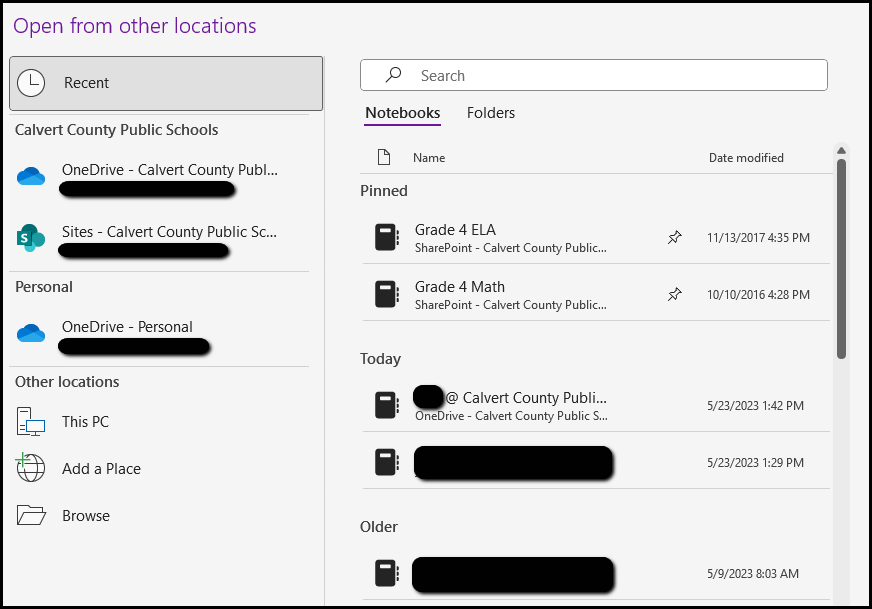Click the Other locations section heading

click(67, 382)
